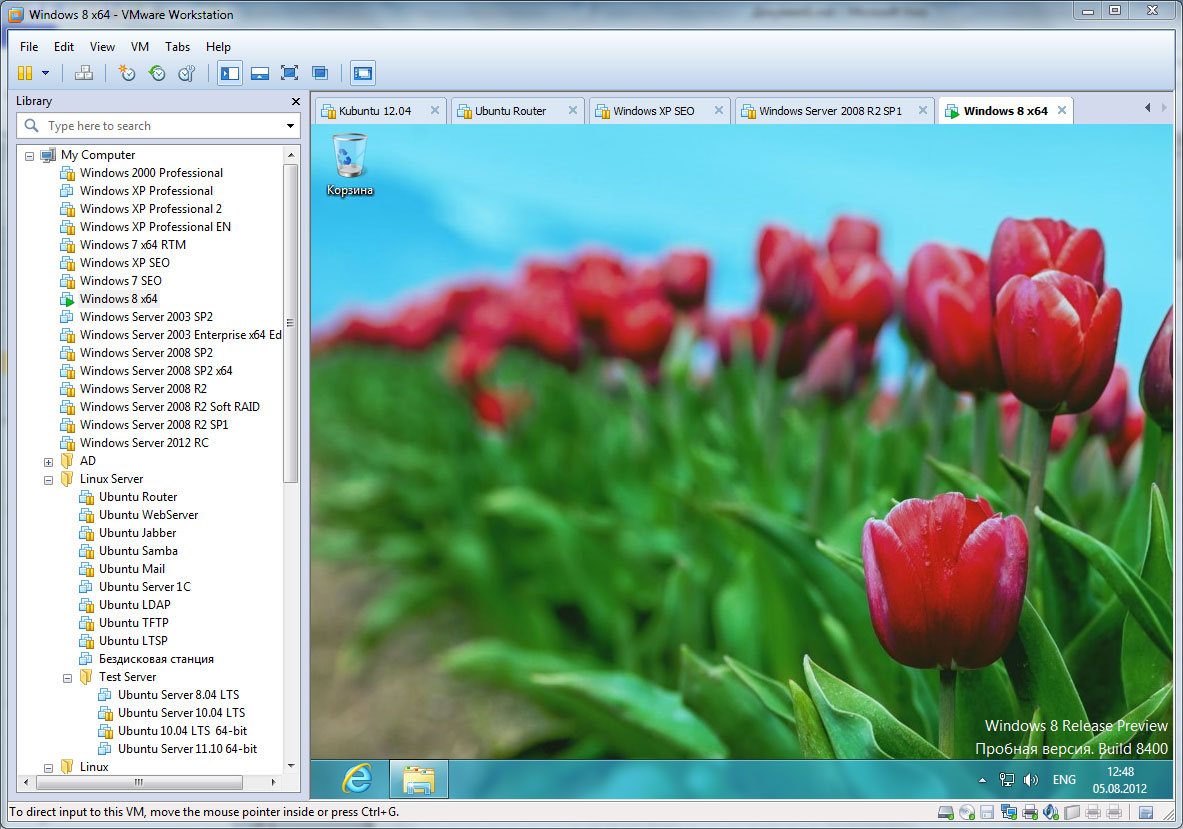Toggle the Library sidebar visibility button
Screen dimensions: 1183x829
pyautogui.click(x=230, y=73)
